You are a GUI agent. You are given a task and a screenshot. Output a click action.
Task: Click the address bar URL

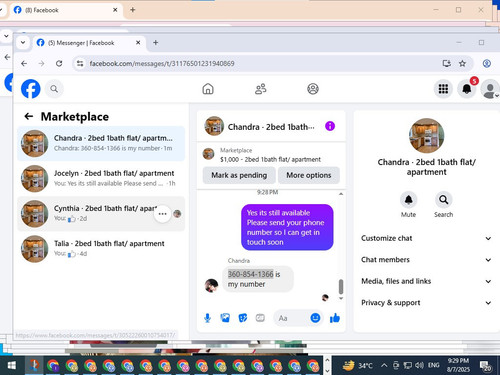(x=162, y=63)
